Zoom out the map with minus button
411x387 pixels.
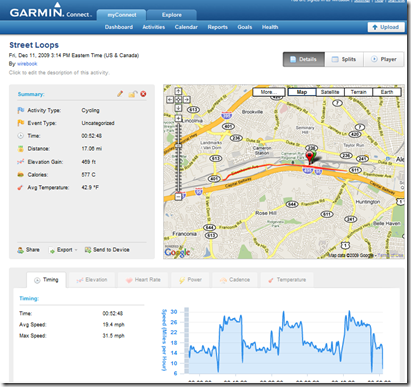(178, 197)
